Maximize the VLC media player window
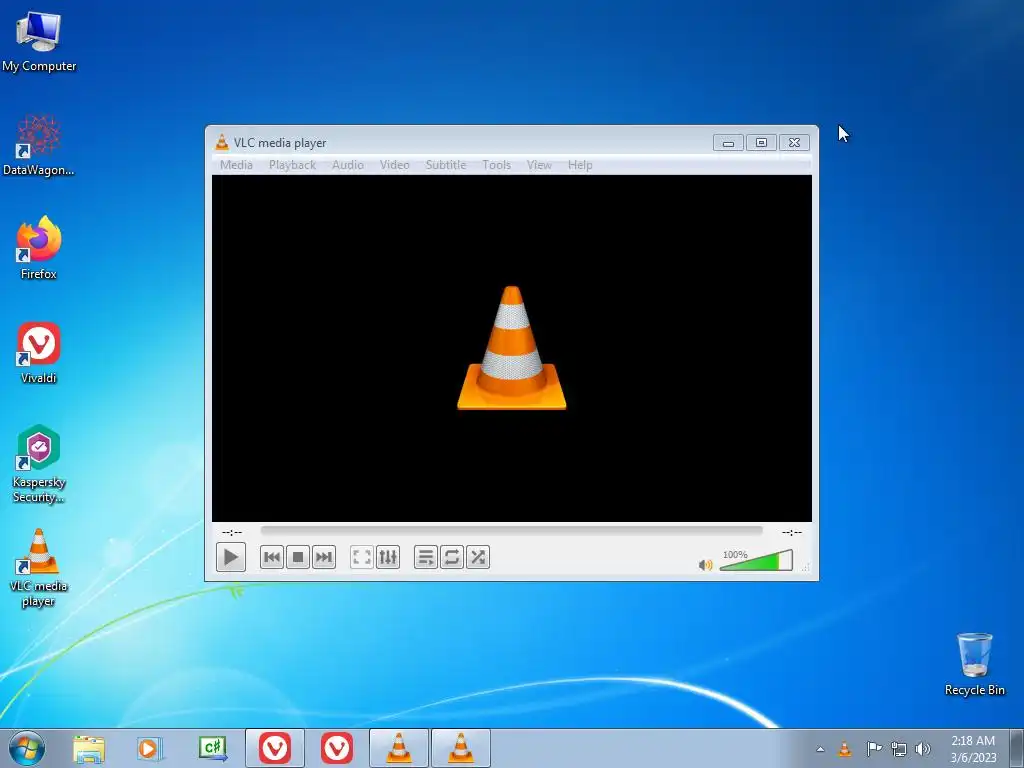This screenshot has width=1024, height=768. (x=761, y=142)
